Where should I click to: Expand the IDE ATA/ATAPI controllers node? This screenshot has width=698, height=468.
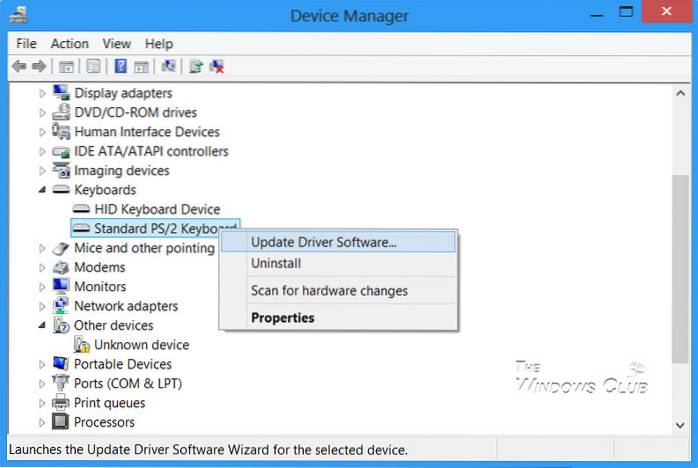pos(42,151)
